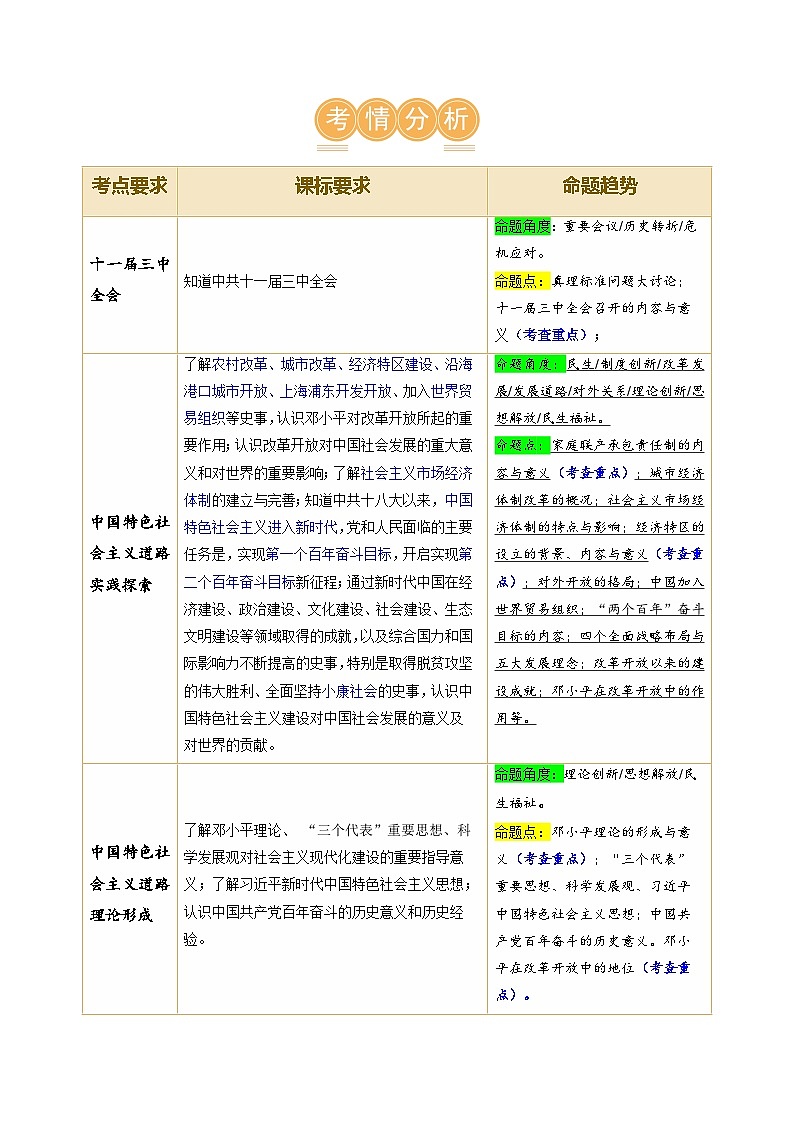Select the 课标要求 column header

[x=332, y=187]
